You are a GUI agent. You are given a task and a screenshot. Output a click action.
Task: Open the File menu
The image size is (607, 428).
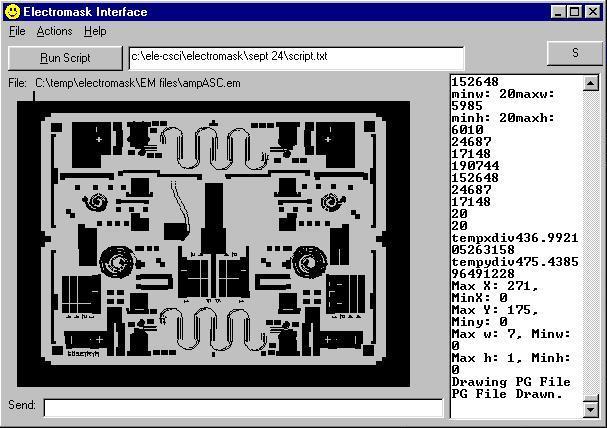pos(17,32)
